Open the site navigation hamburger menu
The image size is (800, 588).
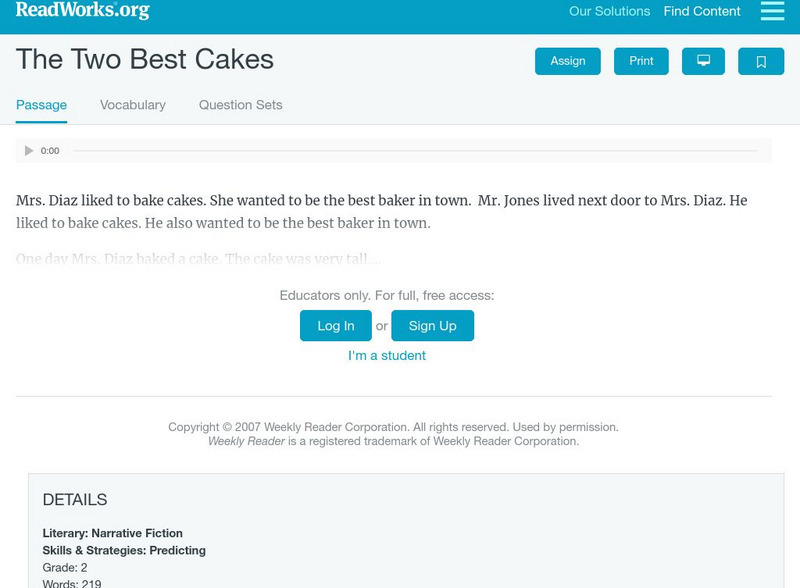[771, 12]
